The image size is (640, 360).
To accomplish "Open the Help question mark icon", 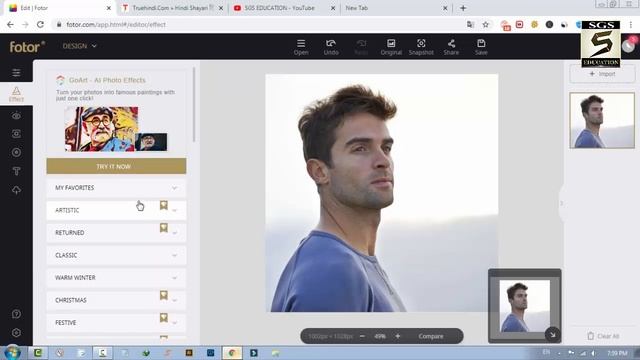I will click(x=16, y=314).
